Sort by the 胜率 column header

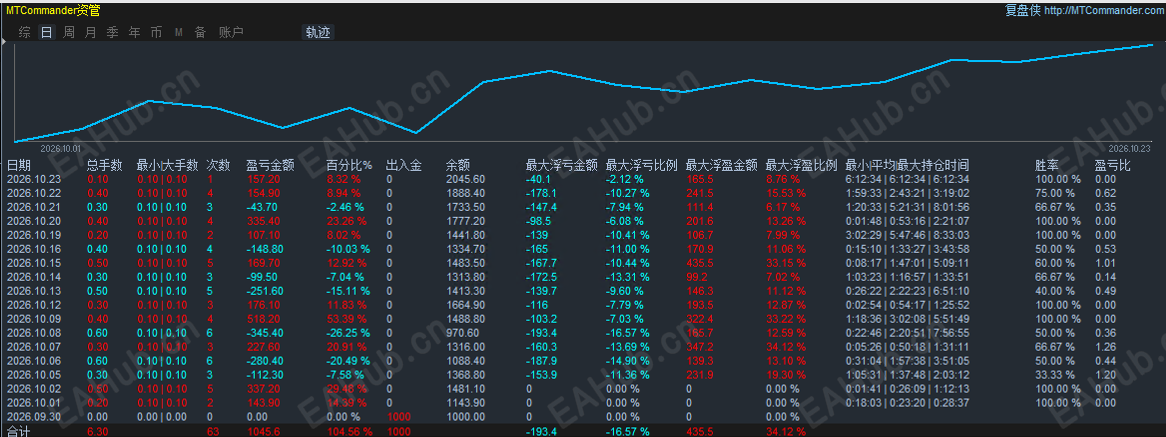(1047, 165)
